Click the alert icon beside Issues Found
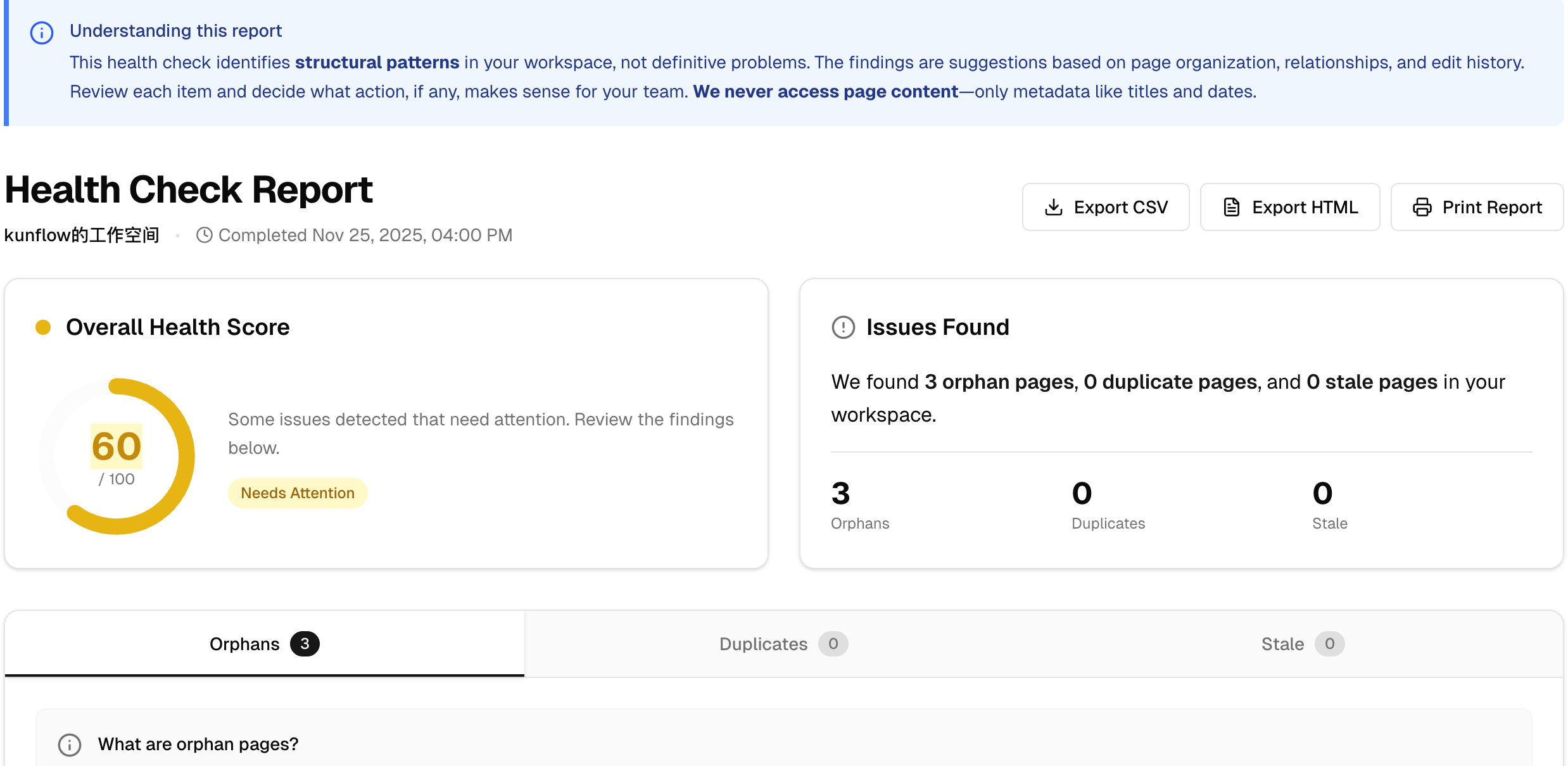This screenshot has height=766, width=1568. 843,327
